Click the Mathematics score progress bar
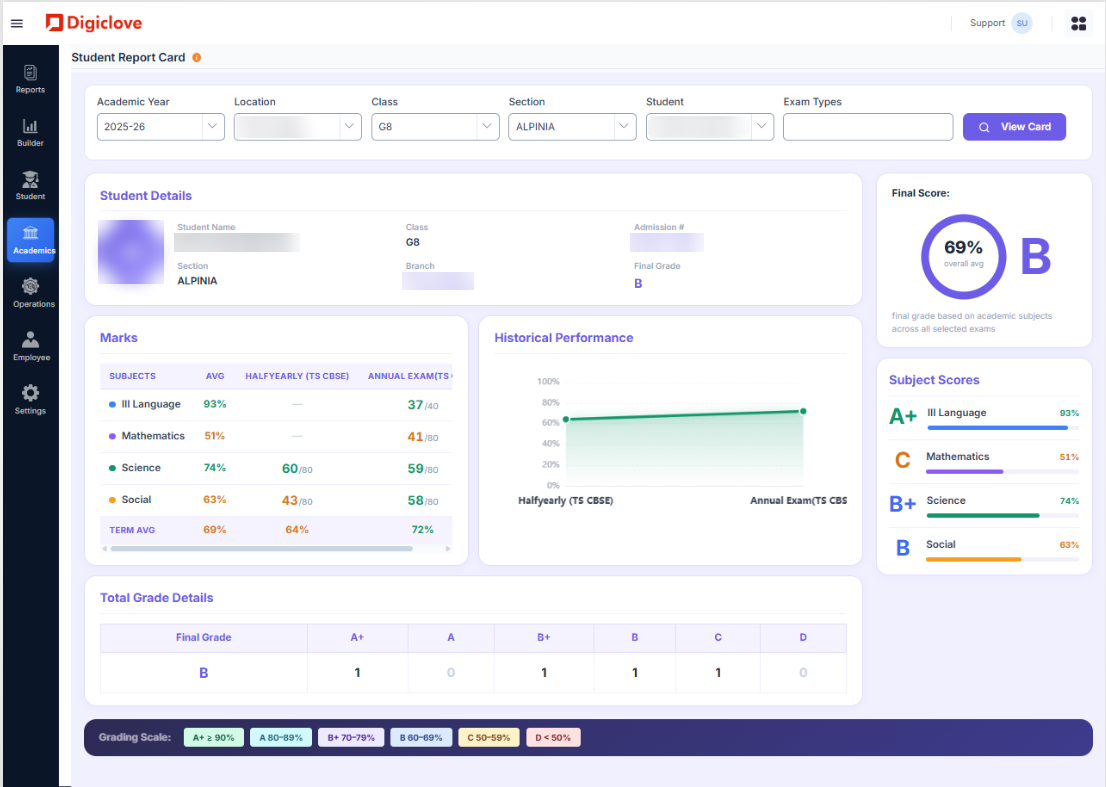 click(1003, 472)
